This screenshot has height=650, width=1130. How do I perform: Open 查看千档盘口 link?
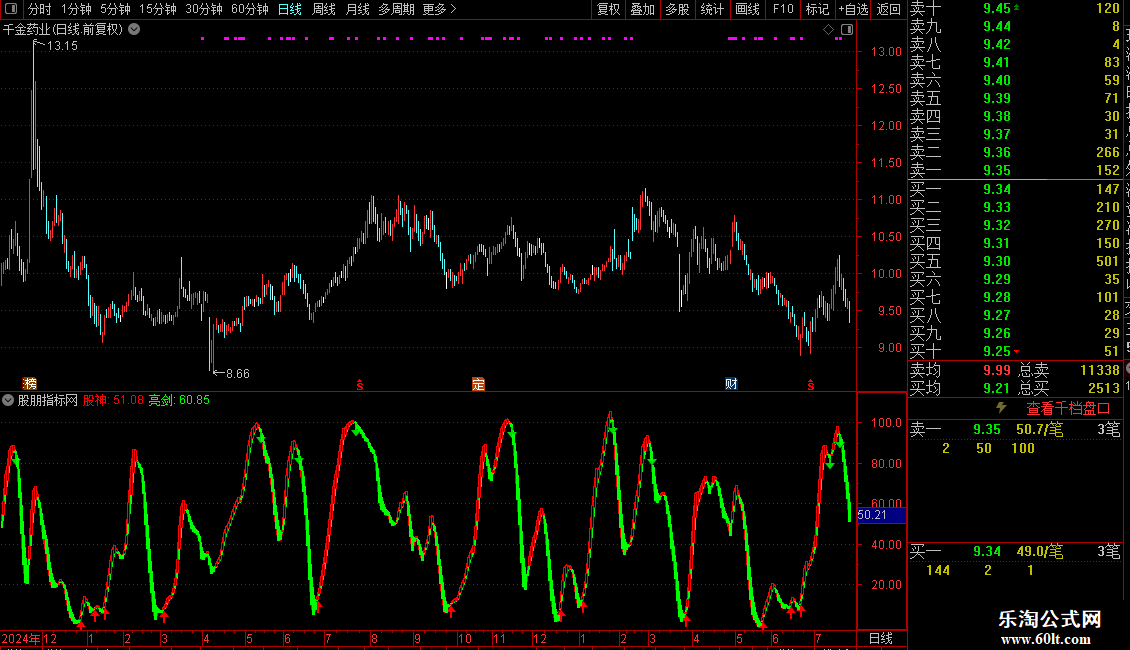1068,409
